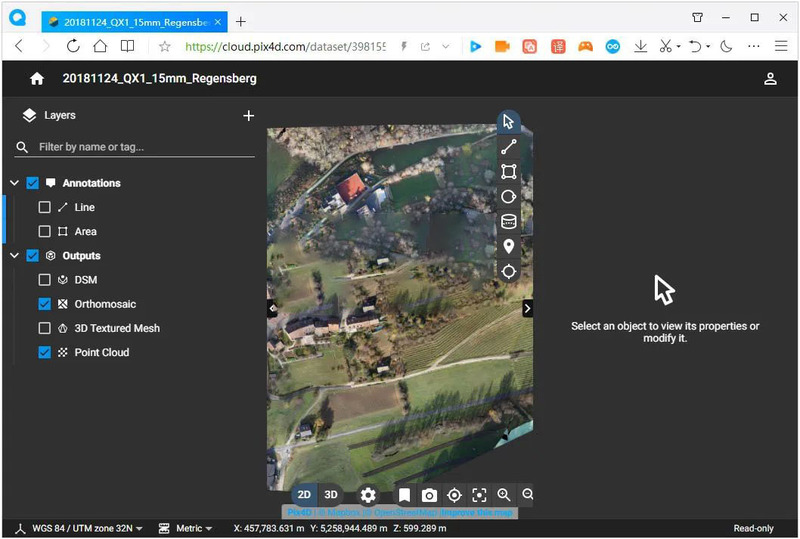Select the circle annotation tool
Image resolution: width=800 pixels, height=539 pixels.
509,197
